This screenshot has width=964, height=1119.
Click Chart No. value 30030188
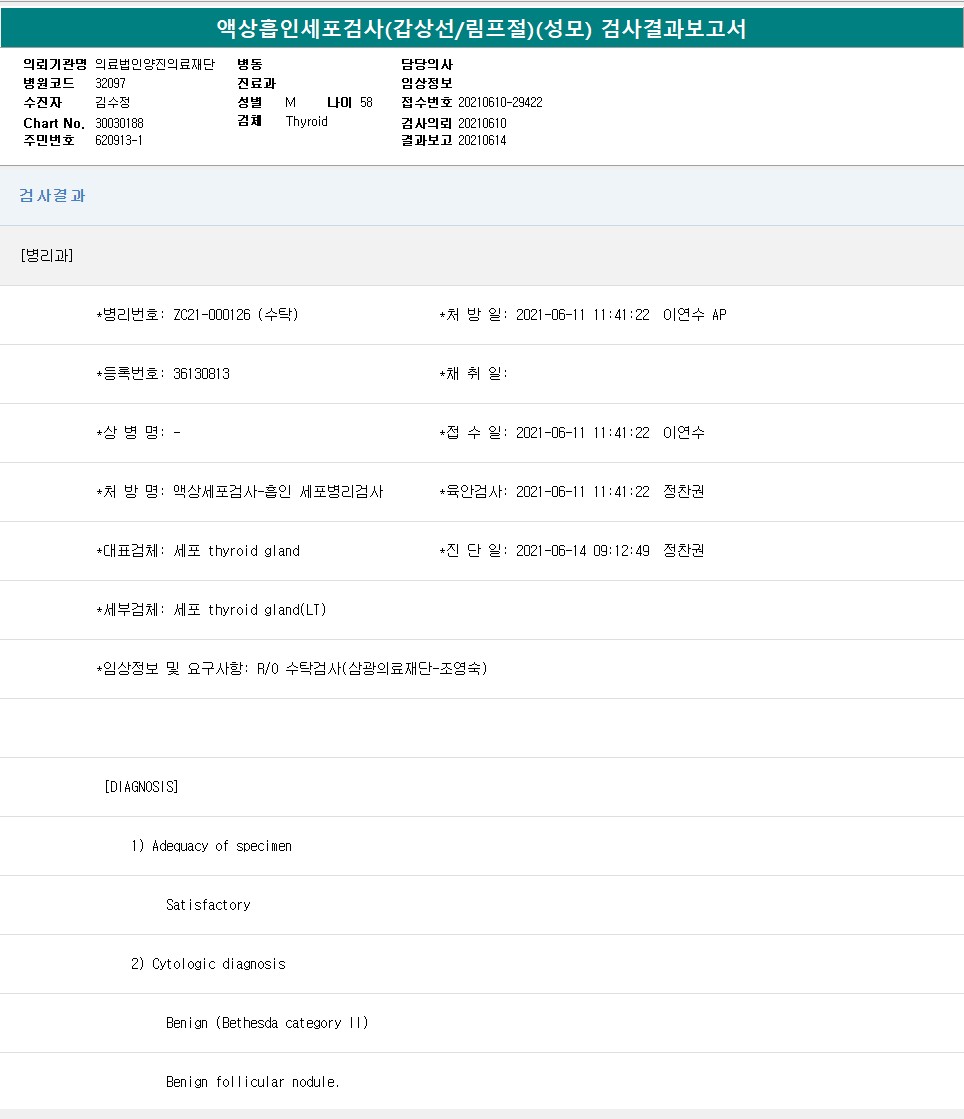(x=119, y=123)
